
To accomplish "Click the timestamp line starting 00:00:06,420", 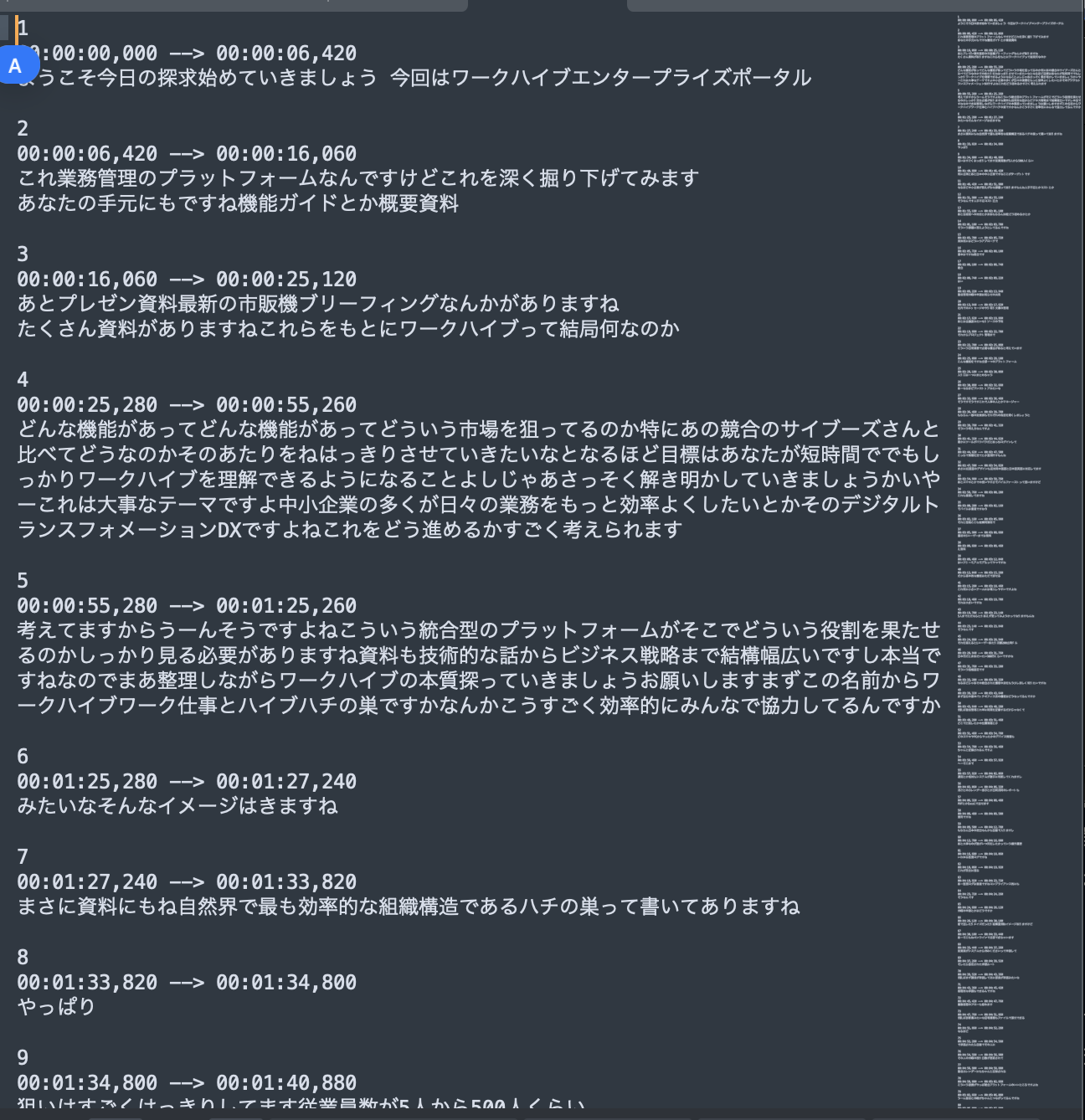I will pos(187,153).
